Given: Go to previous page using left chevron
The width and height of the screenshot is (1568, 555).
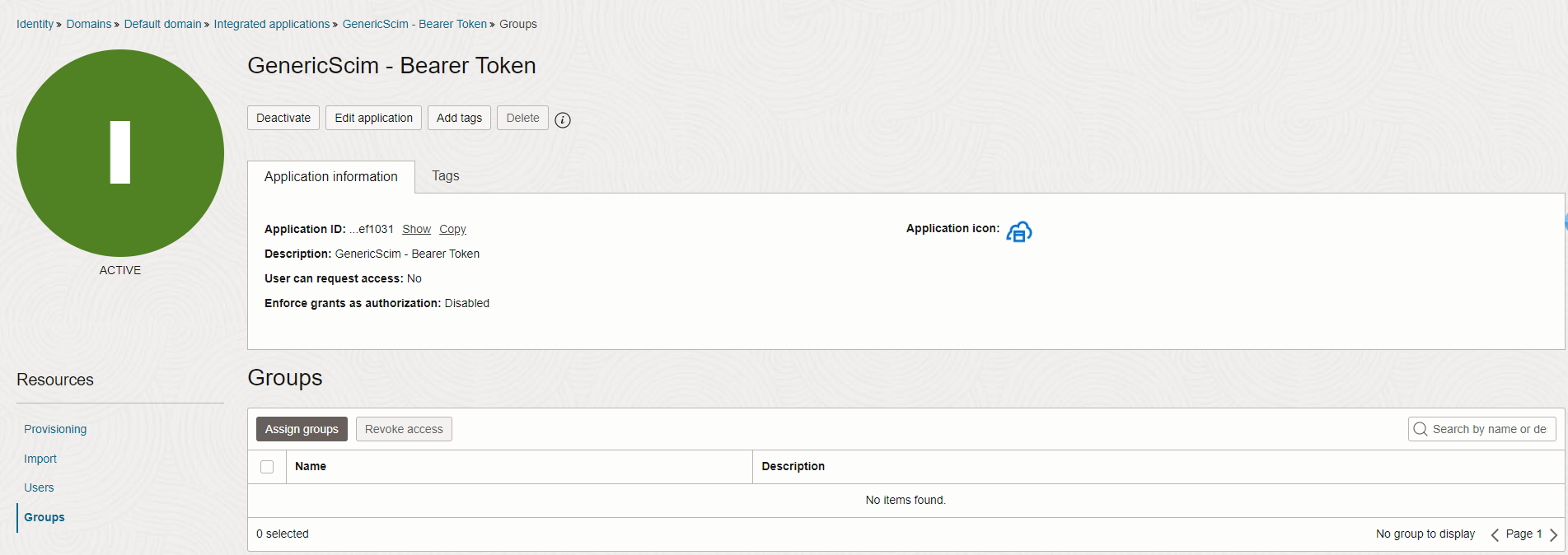Looking at the screenshot, I should coord(1495,534).
